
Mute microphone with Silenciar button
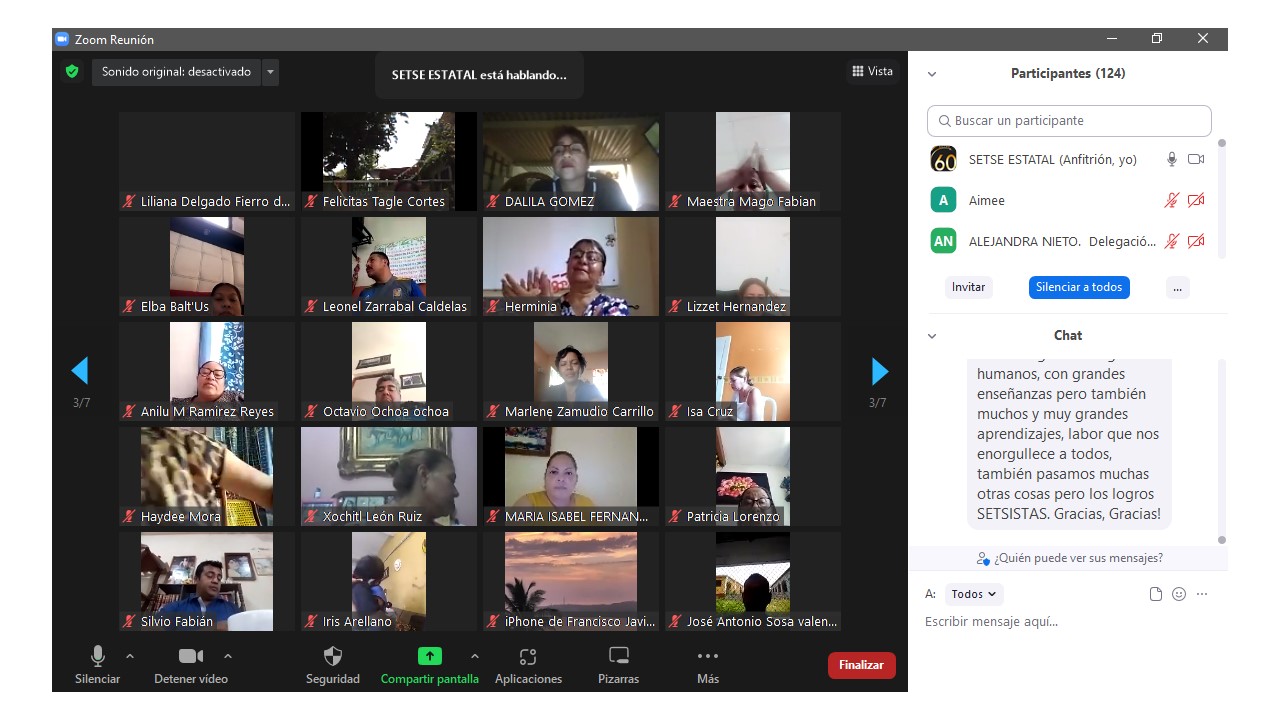click(97, 657)
